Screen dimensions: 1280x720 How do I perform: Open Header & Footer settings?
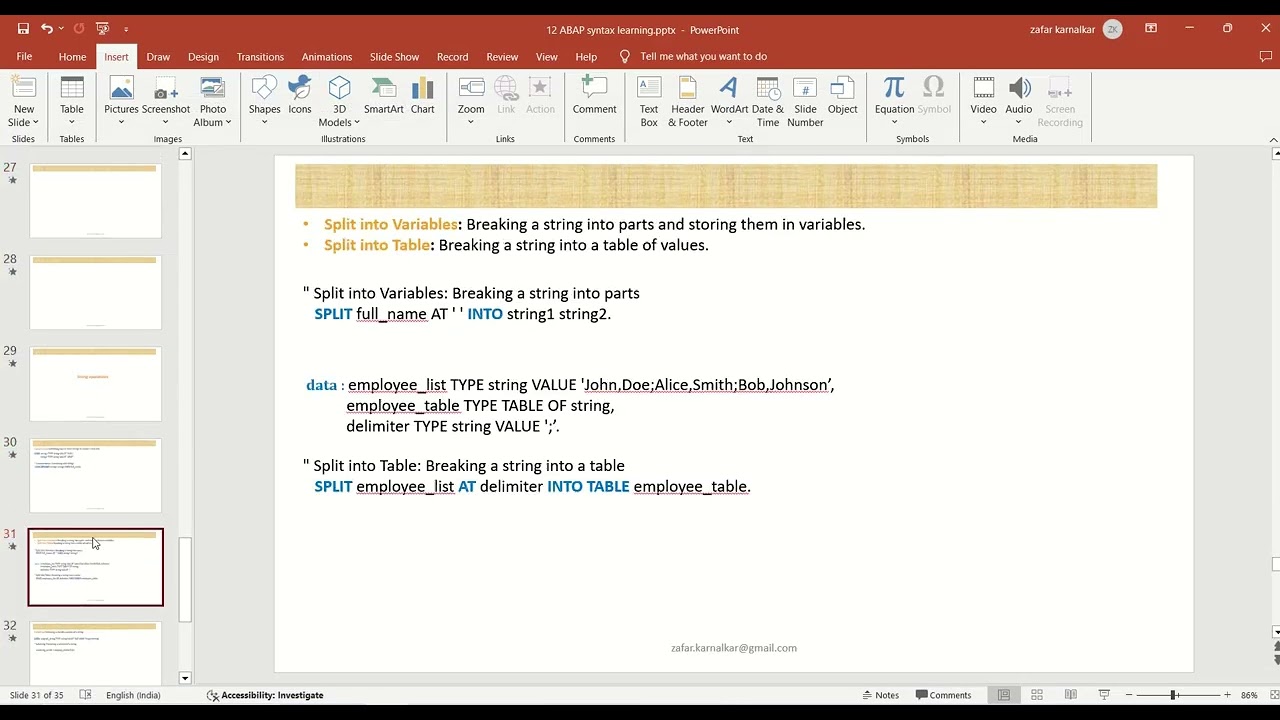click(x=688, y=102)
